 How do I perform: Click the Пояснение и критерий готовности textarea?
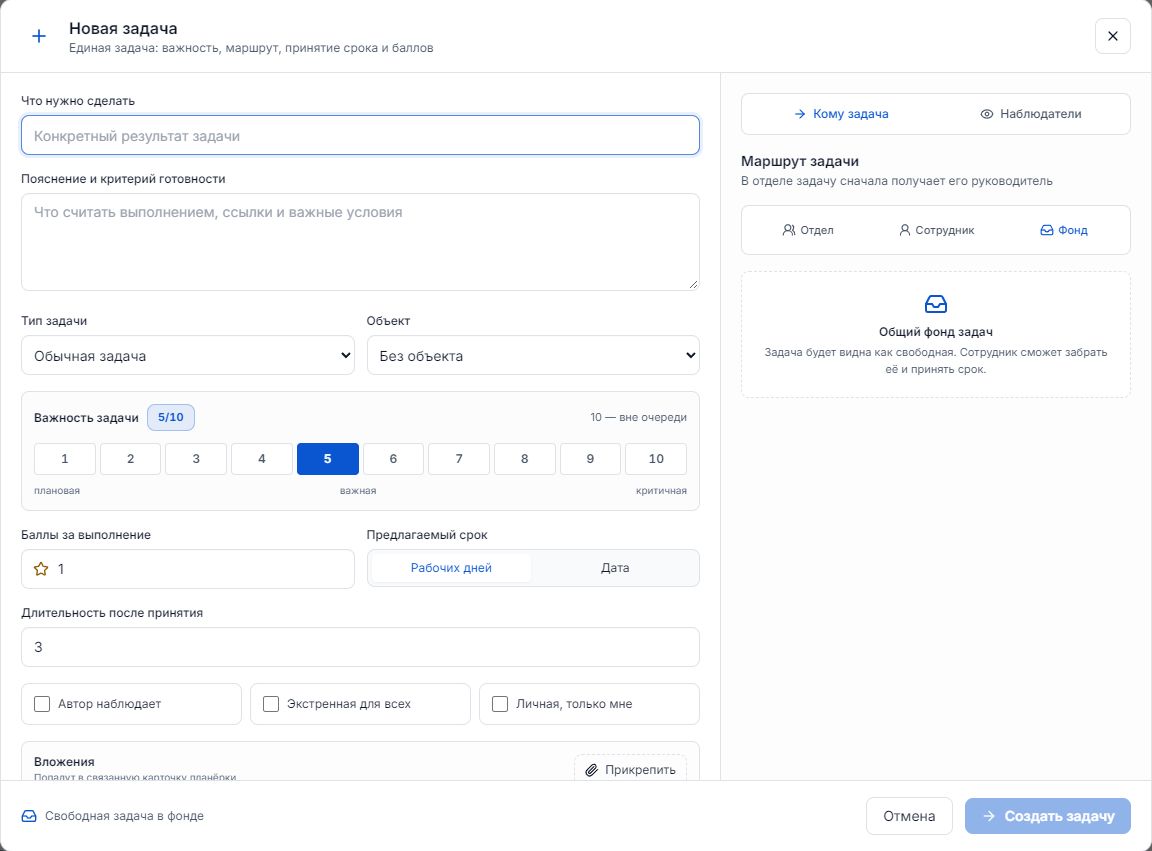[x=360, y=242]
